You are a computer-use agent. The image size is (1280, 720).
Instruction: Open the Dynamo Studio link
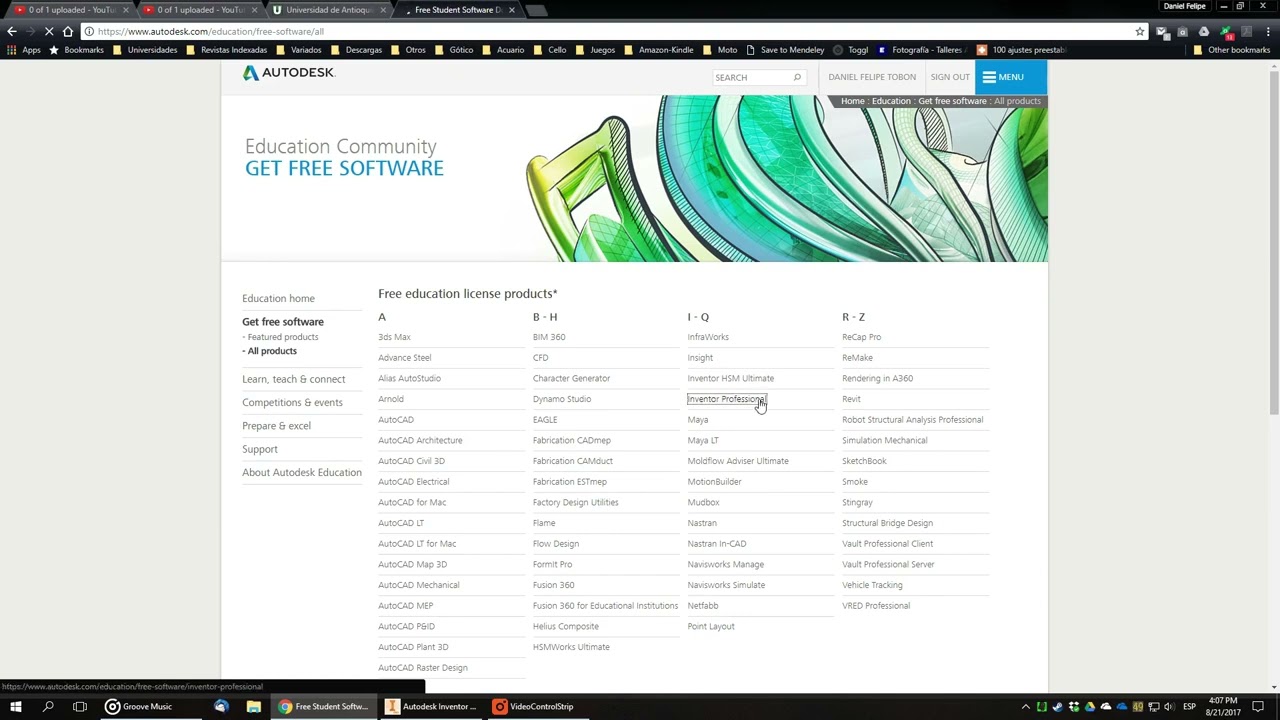pos(562,399)
